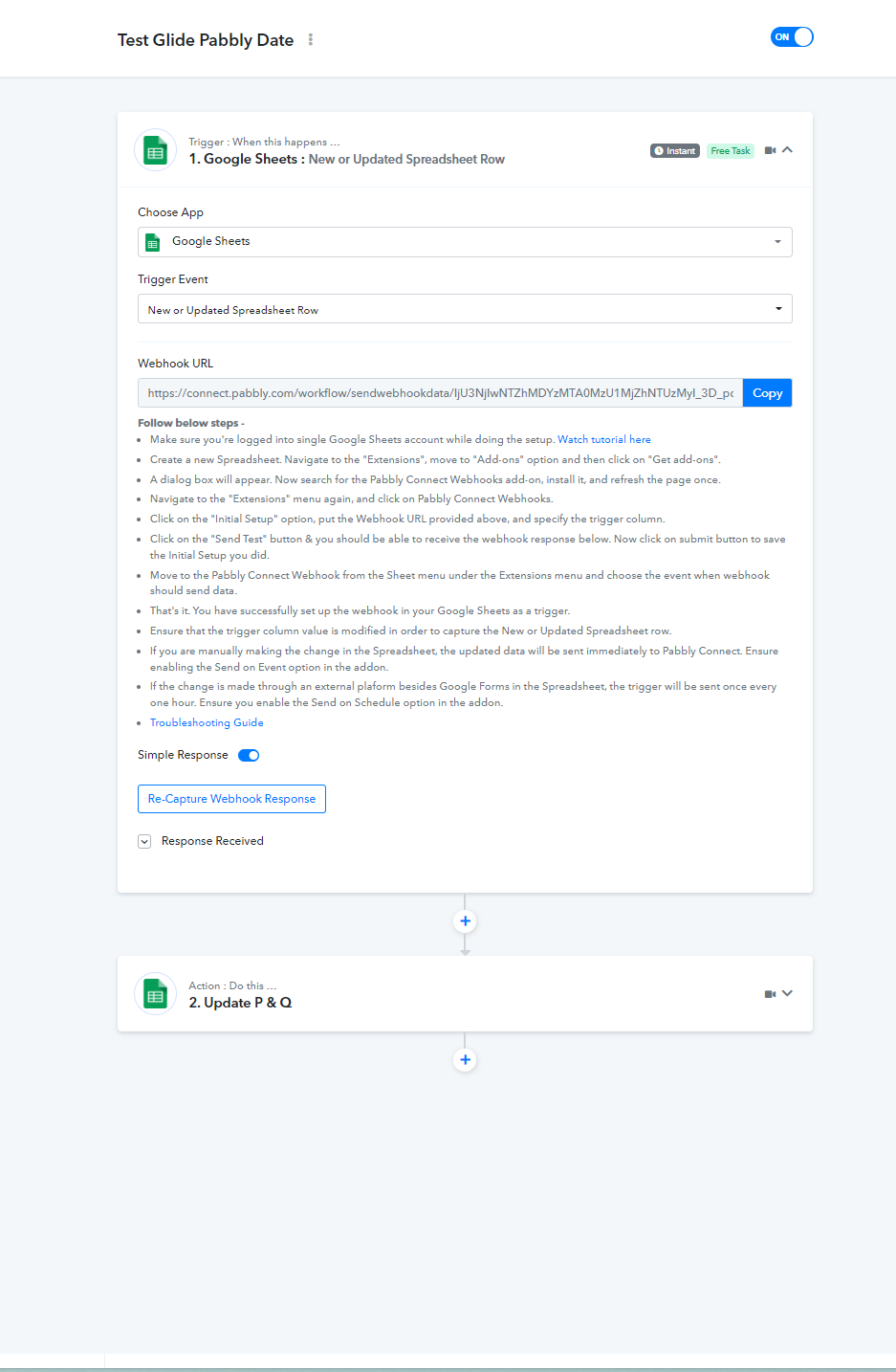This screenshot has width=896, height=1372.
Task: Open the Watch tutorial here link
Action: click(604, 440)
